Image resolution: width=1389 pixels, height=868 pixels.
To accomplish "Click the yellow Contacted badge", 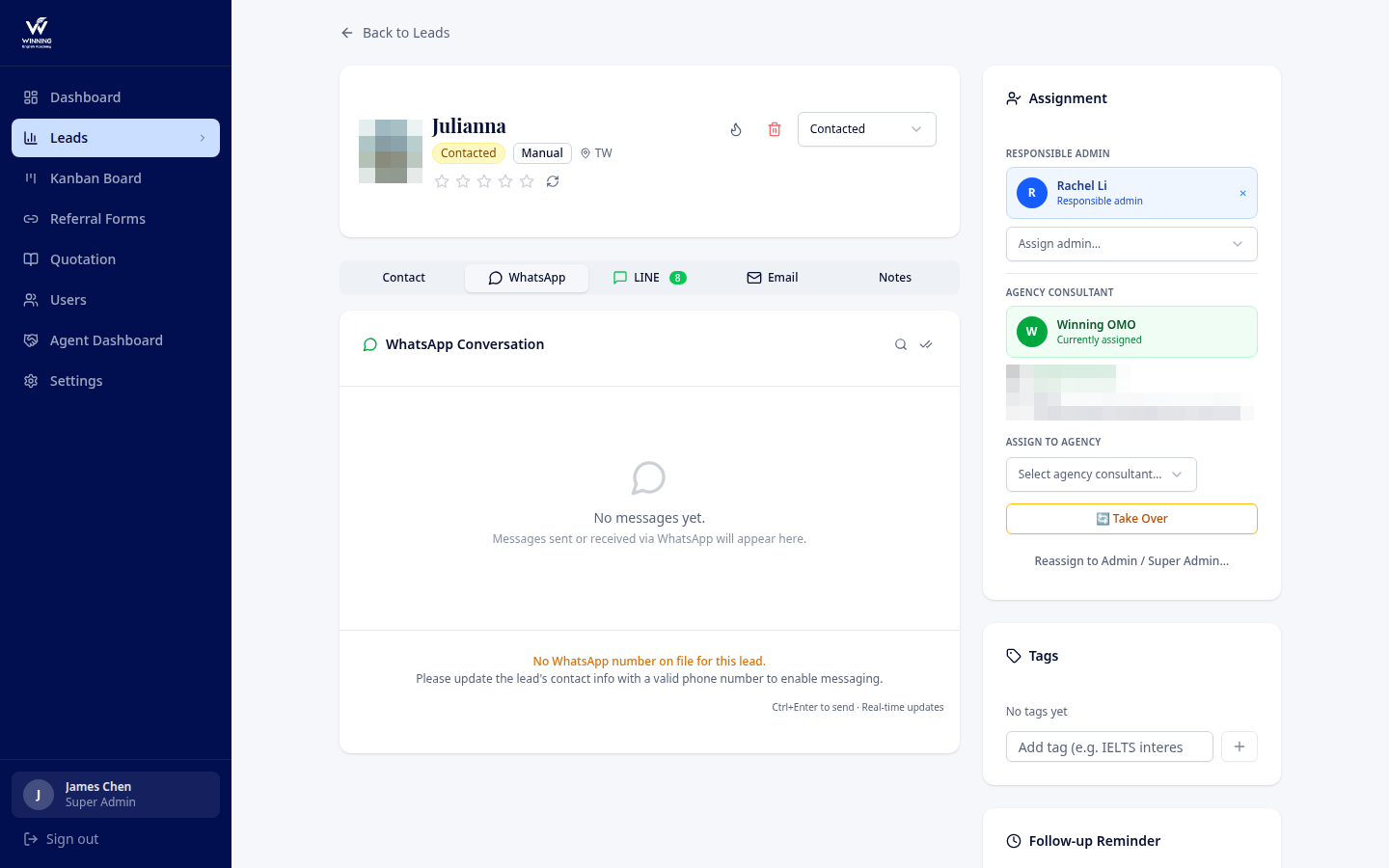I will (x=469, y=153).
